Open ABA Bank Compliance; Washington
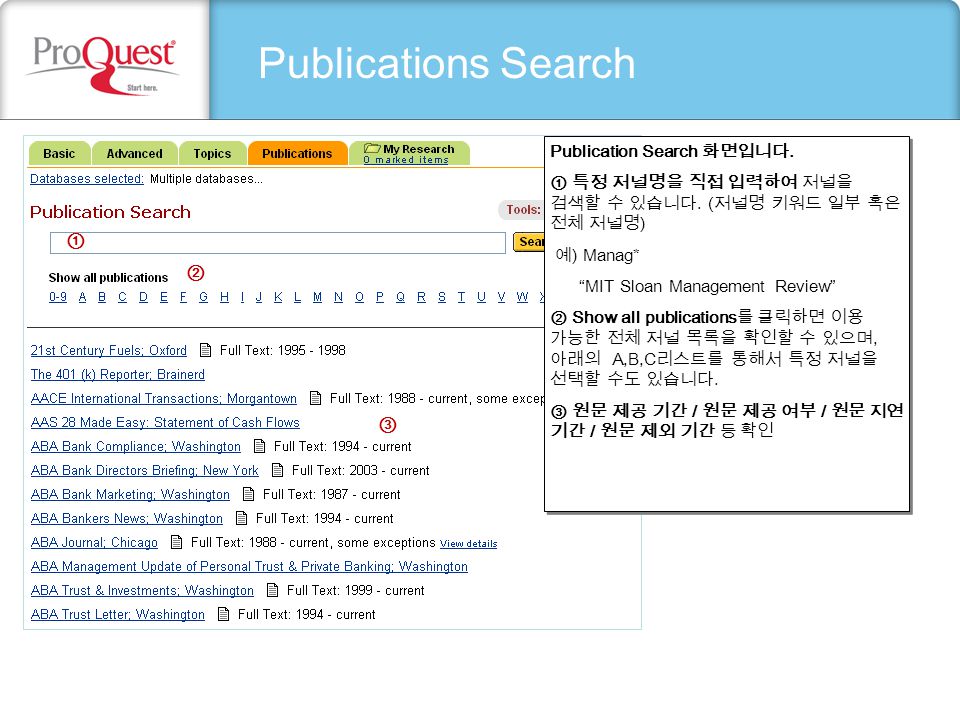The image size is (960, 720). click(135, 446)
